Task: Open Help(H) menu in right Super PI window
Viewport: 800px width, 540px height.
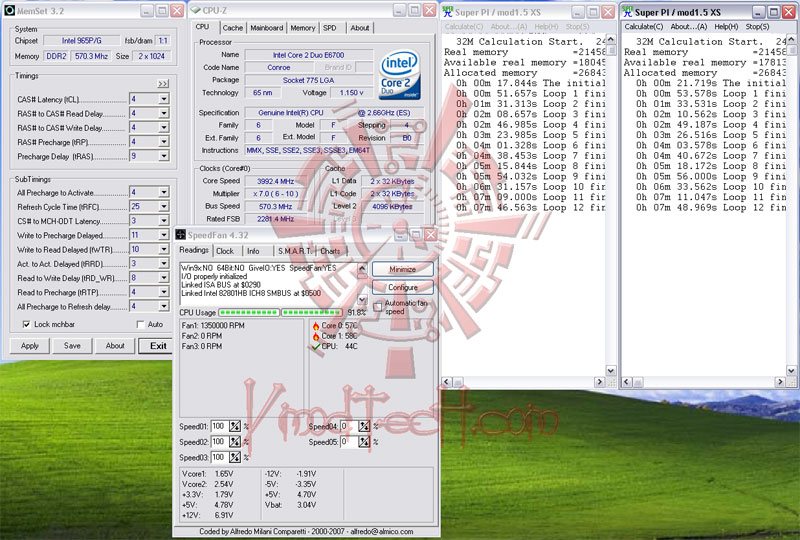Action: click(726, 27)
